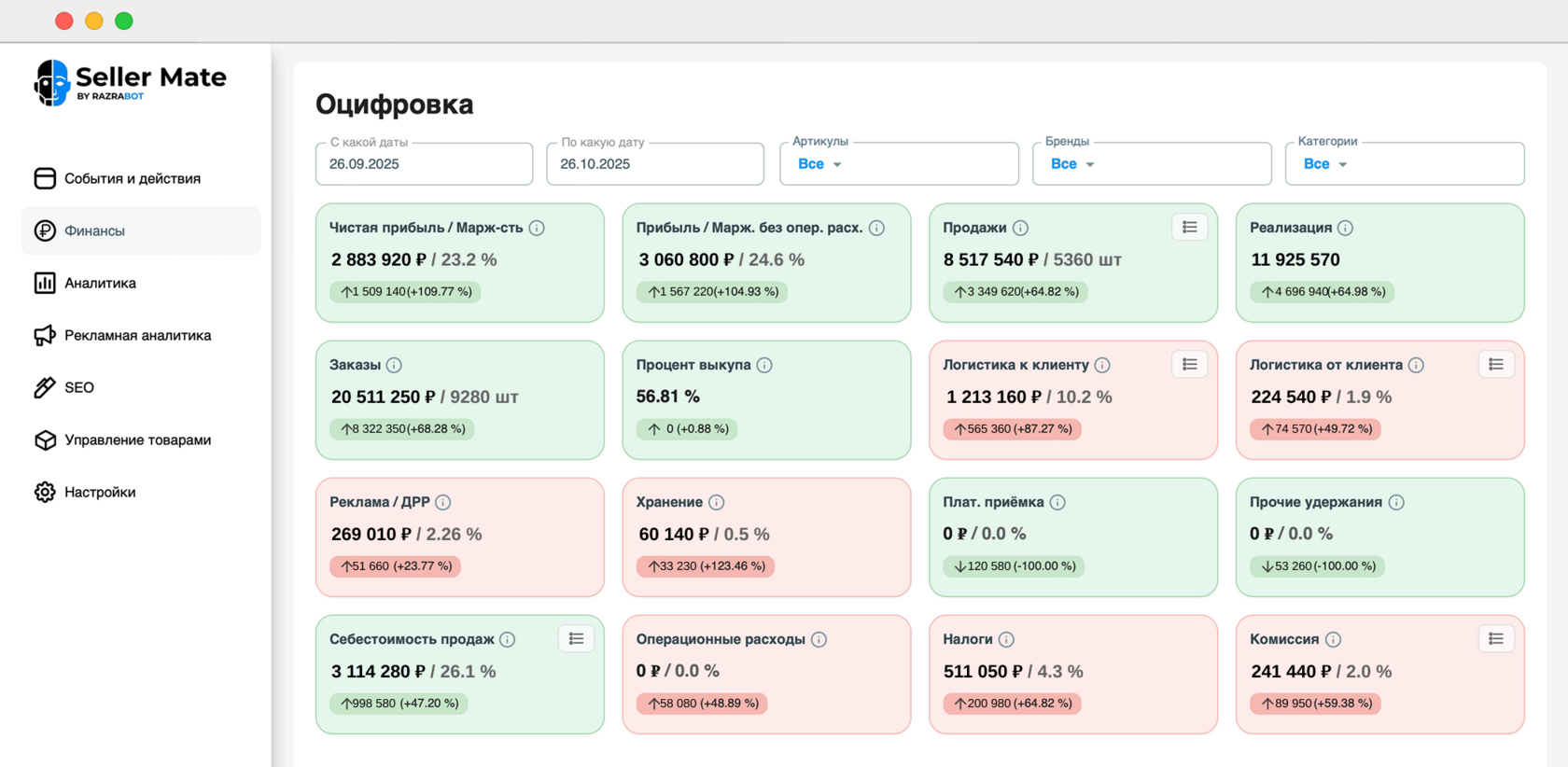
Task: Open the Аналитика menu section
Action: point(100,283)
